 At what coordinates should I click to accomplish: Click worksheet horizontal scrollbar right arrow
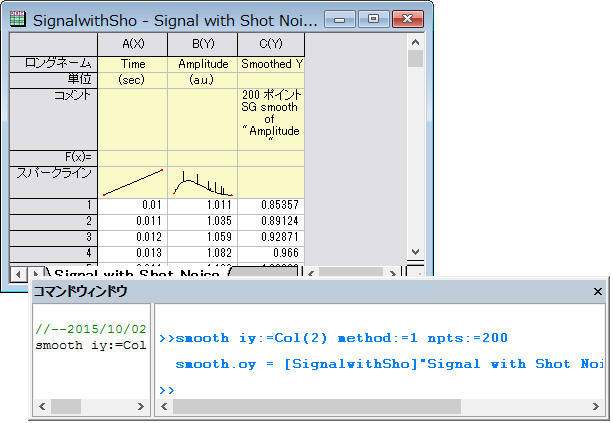click(x=393, y=273)
